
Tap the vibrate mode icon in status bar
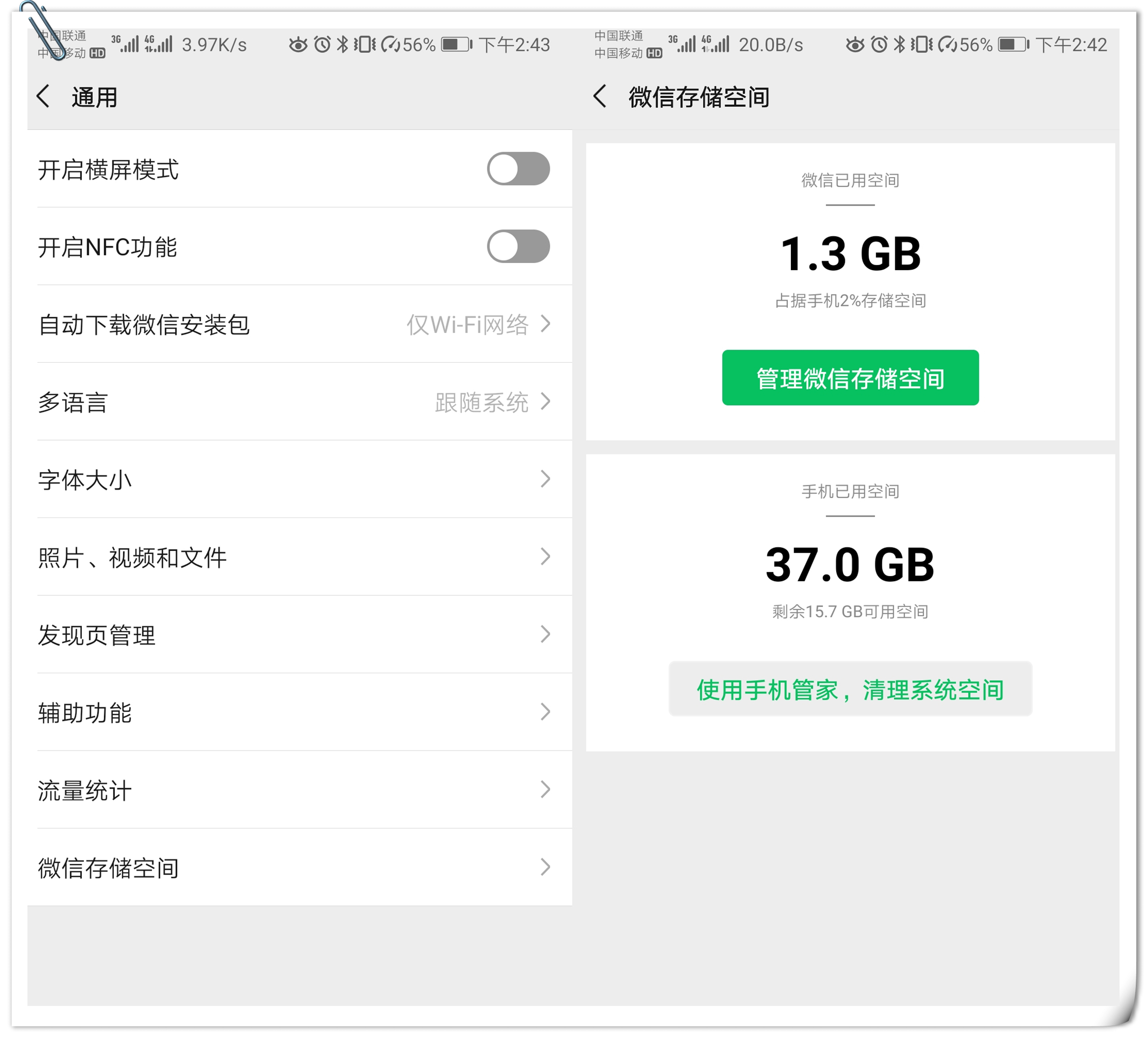365,44
